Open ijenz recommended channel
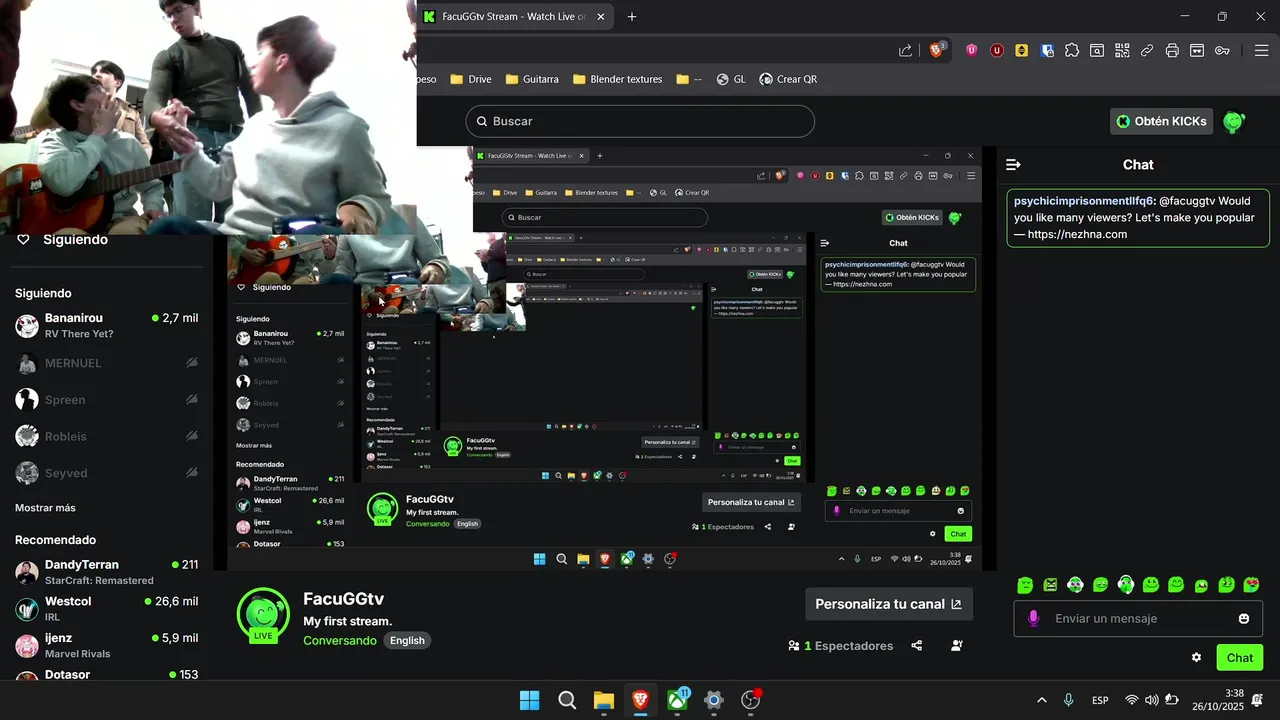Screen dimensions: 1280x720 (x=106, y=645)
